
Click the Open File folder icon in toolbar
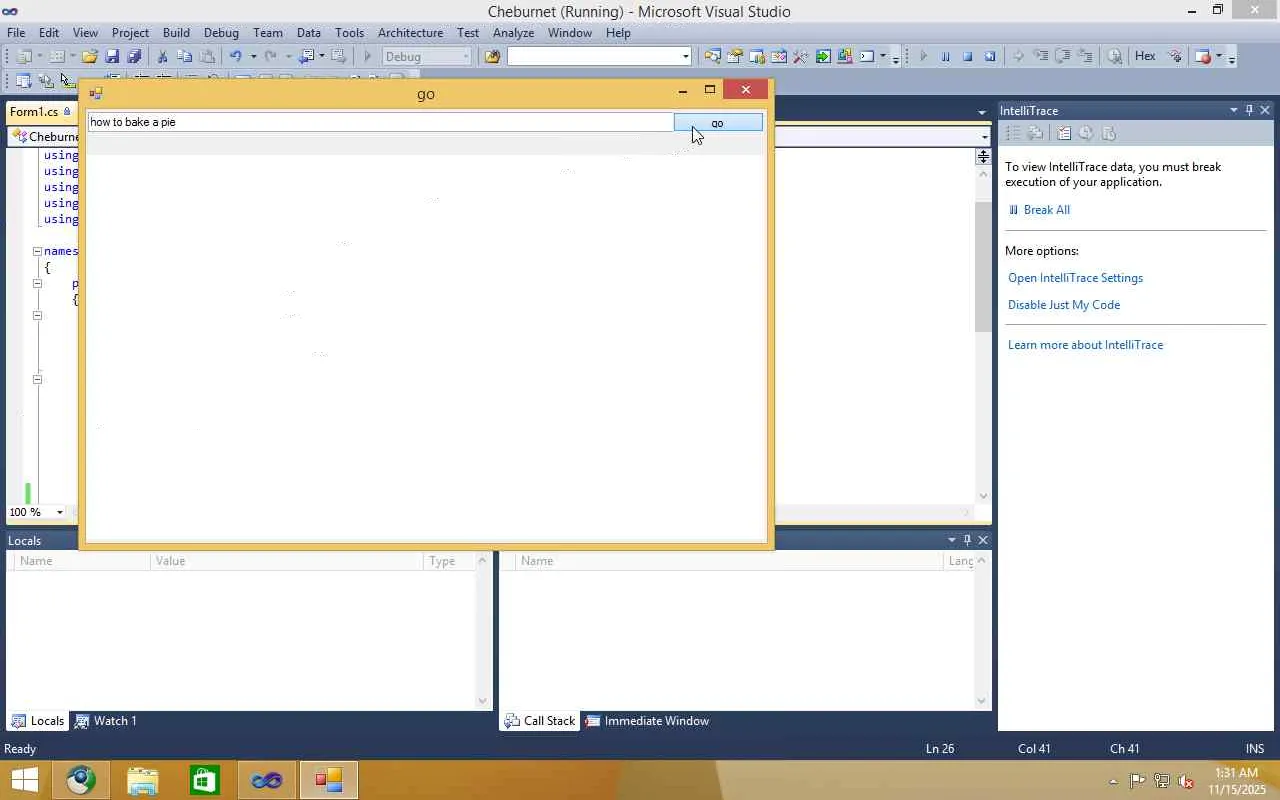(x=90, y=57)
